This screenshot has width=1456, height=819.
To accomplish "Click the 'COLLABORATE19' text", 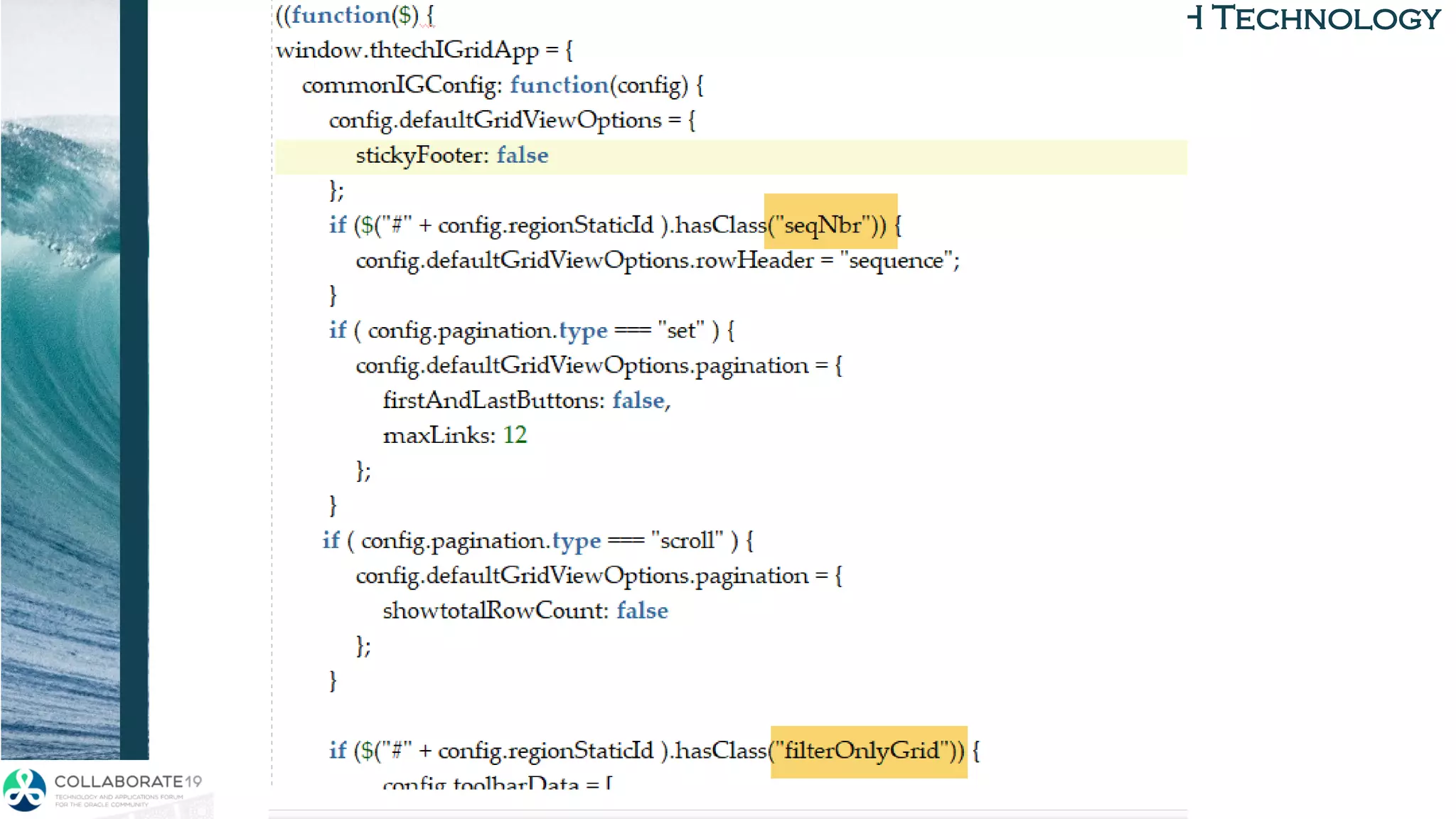I will point(128,781).
